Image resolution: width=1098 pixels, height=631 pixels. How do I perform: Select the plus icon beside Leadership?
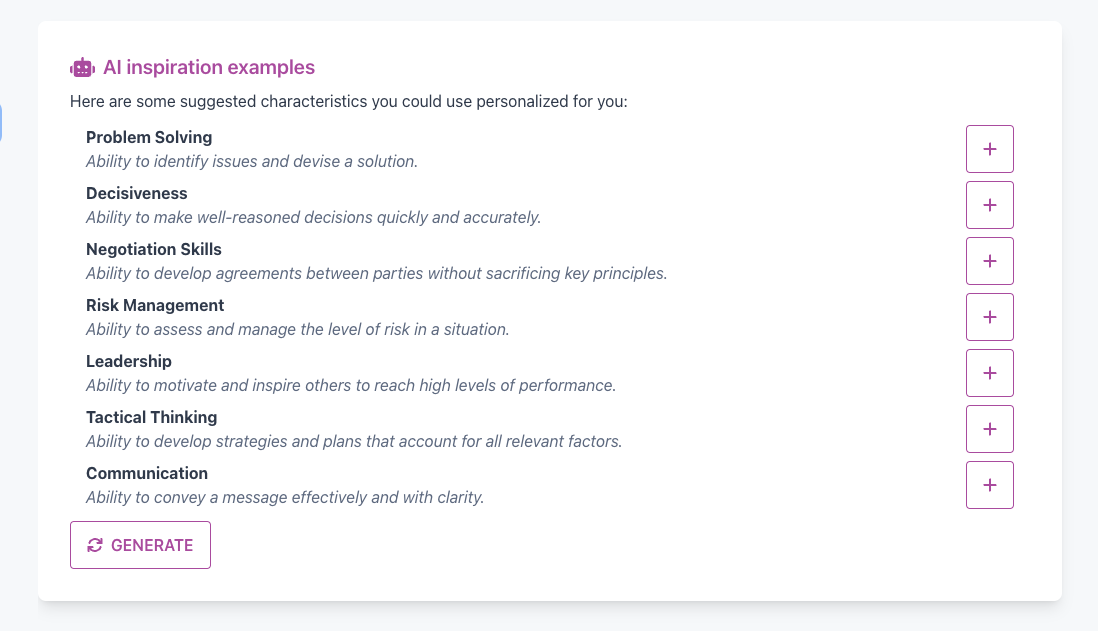pyautogui.click(x=989, y=373)
